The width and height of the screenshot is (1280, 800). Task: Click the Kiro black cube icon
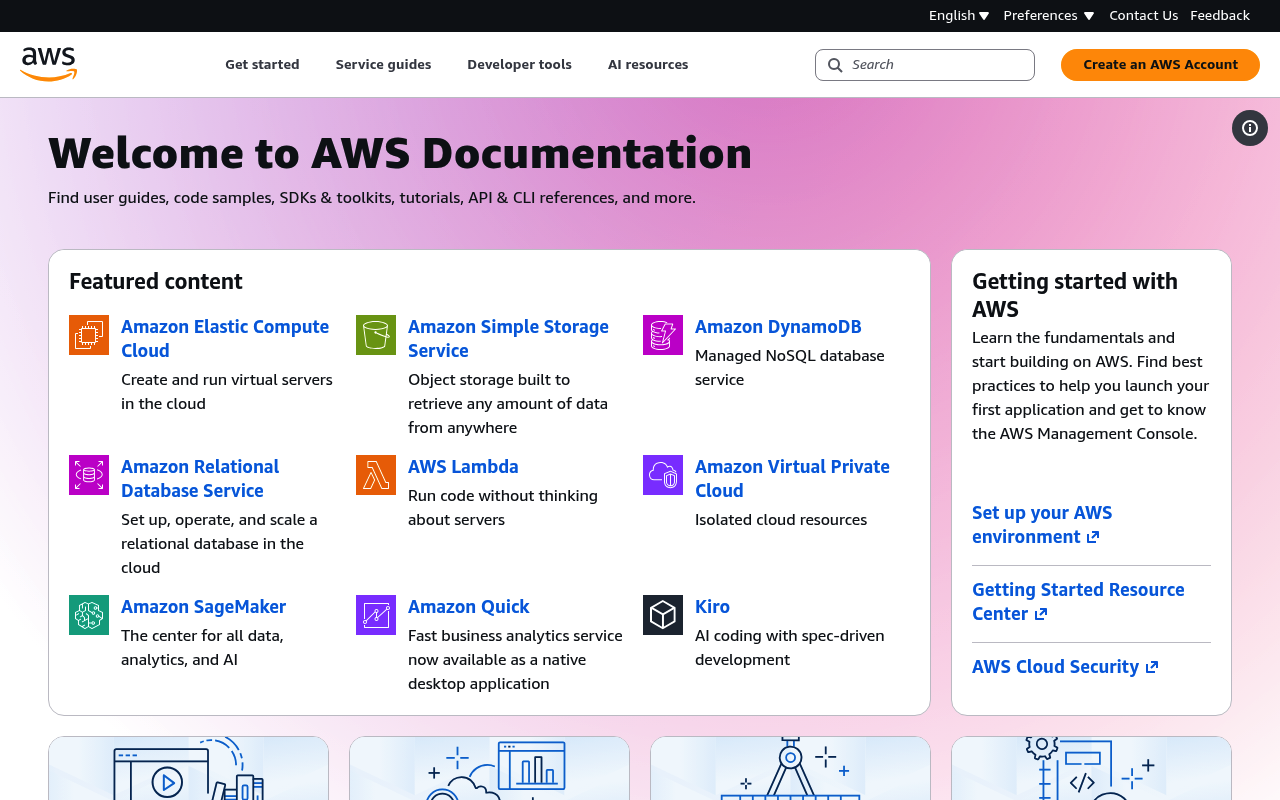(663, 615)
